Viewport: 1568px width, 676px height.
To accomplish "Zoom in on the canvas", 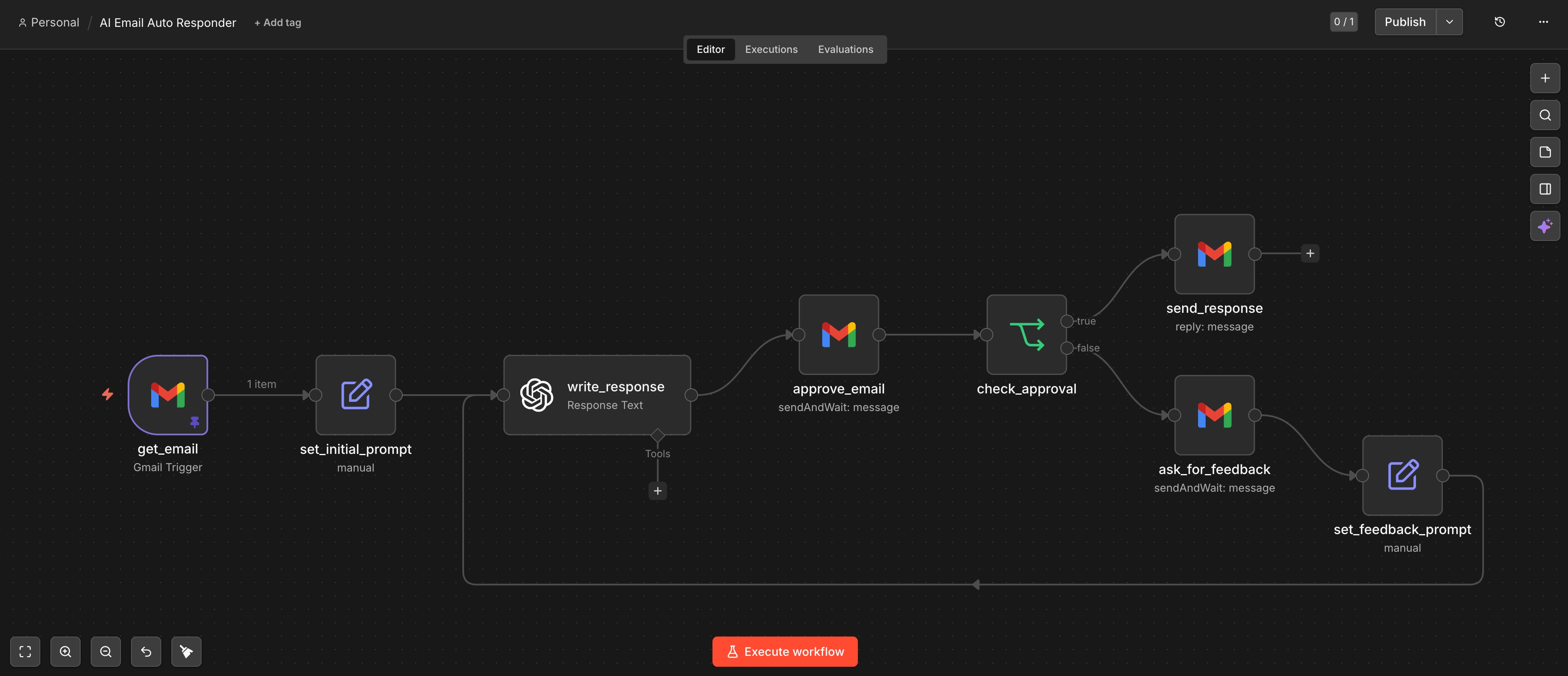I will (x=65, y=652).
